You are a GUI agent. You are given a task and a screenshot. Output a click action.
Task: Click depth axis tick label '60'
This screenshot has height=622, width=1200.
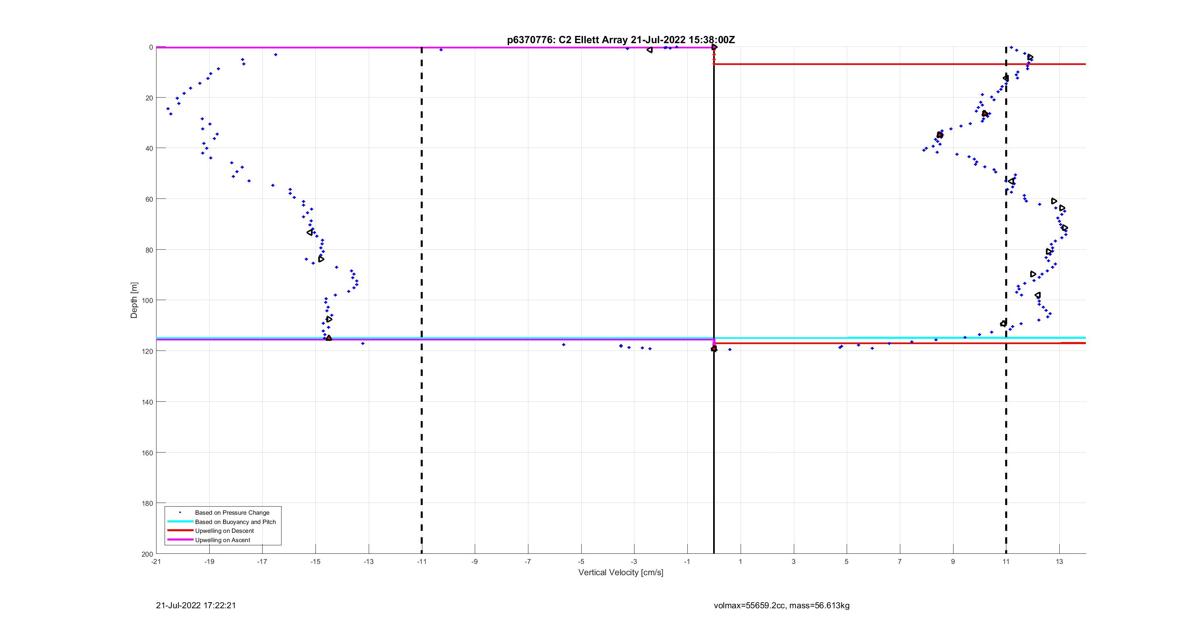148,199
